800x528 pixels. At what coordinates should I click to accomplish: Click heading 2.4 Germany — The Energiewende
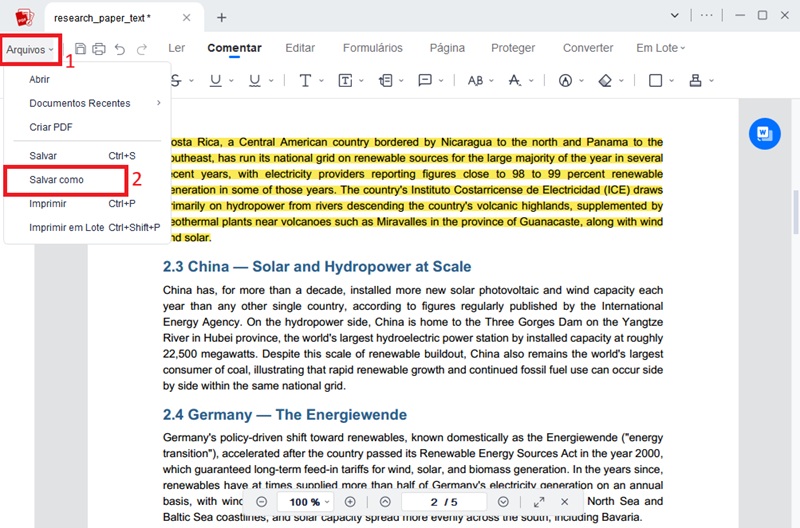pos(285,414)
